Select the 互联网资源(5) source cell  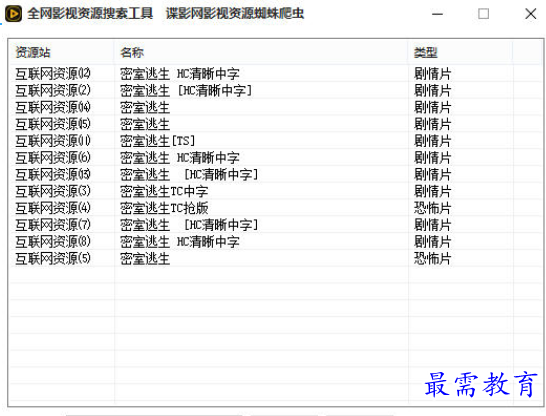(53, 258)
